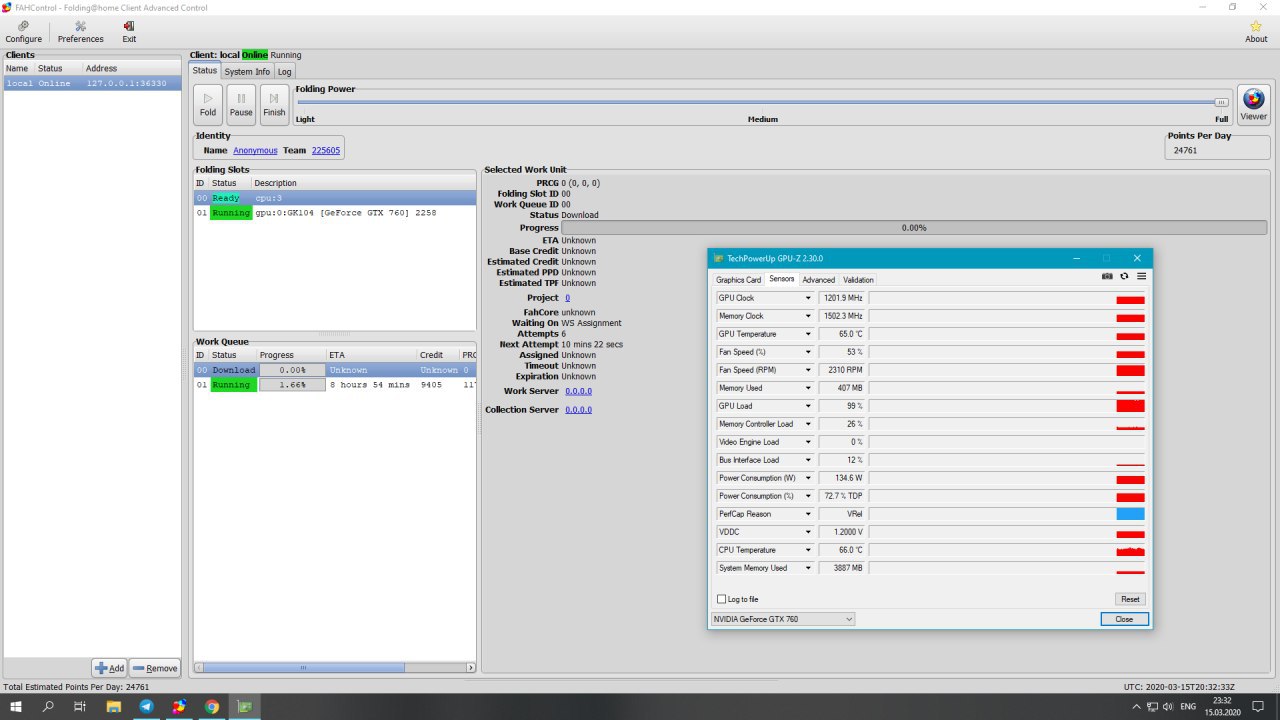
Task: Open Memory Clock sensor dropdown
Action: click(808, 316)
